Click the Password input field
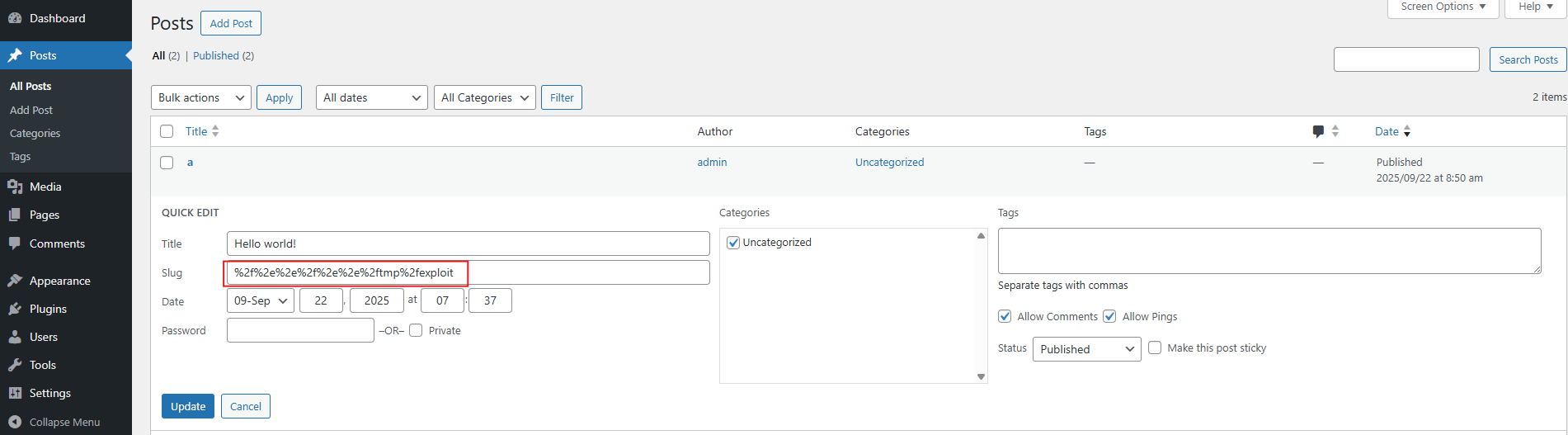The image size is (1568, 435). (x=300, y=330)
